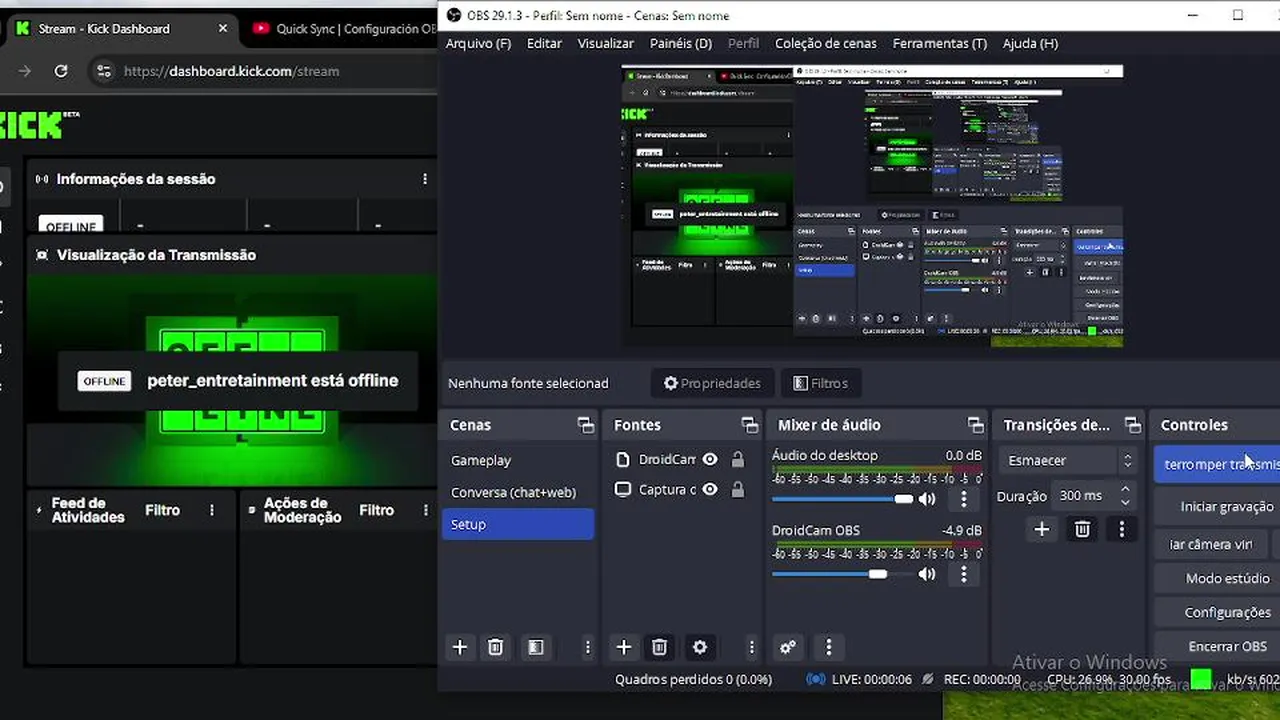Image resolution: width=1280 pixels, height=720 pixels.
Task: Start the virtual camera button
Action: click(1211, 544)
